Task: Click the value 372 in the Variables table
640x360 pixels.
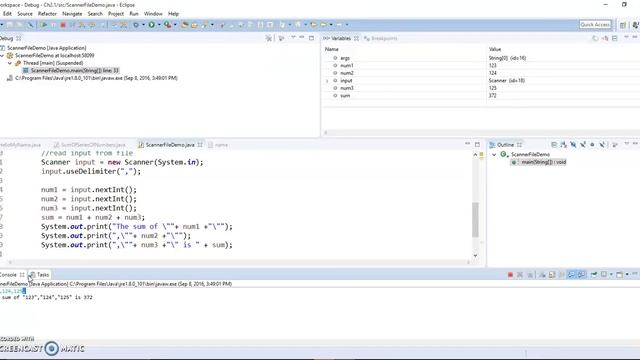Action: pyautogui.click(x=493, y=96)
